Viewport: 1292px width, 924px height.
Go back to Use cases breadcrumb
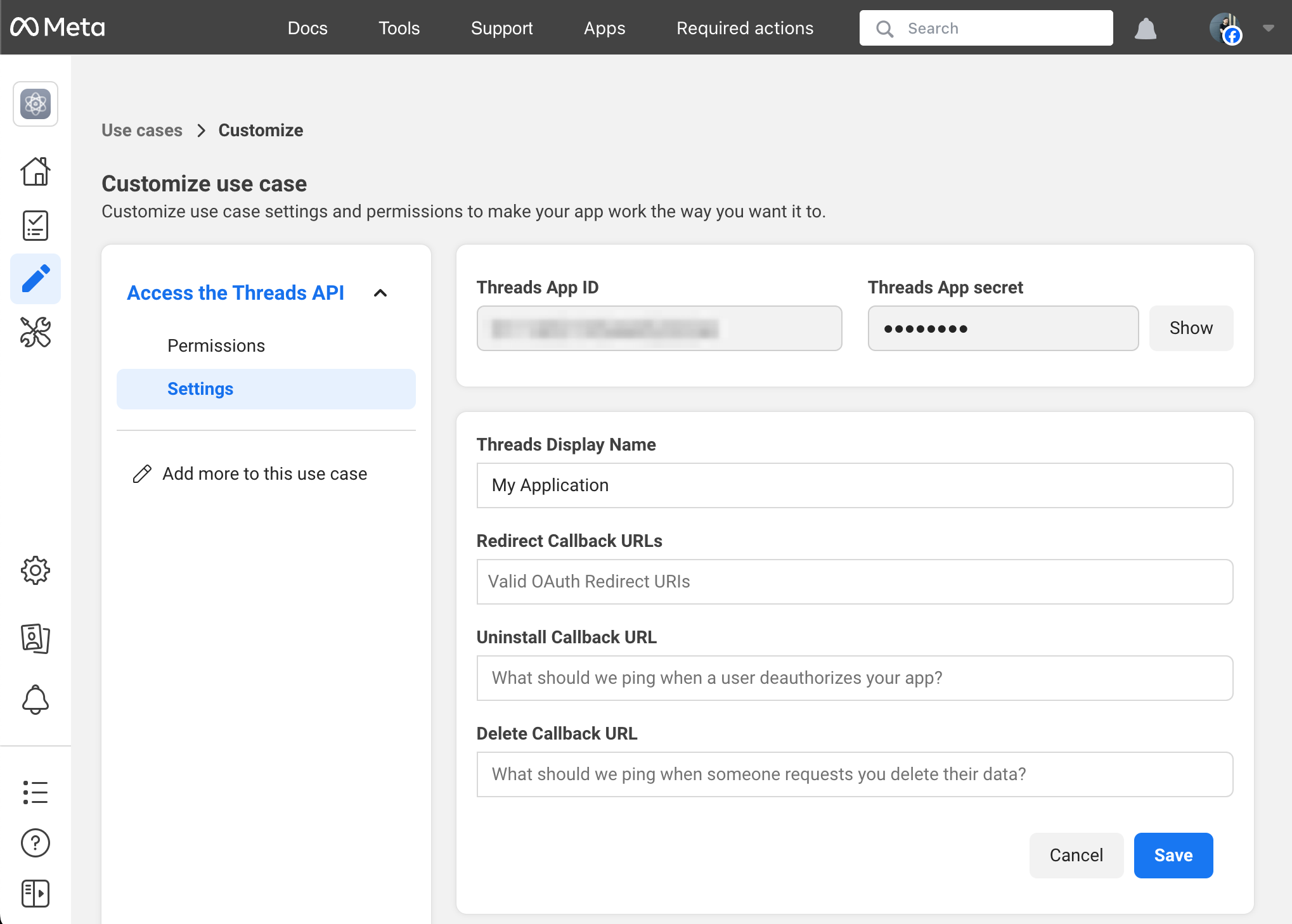[x=142, y=131]
